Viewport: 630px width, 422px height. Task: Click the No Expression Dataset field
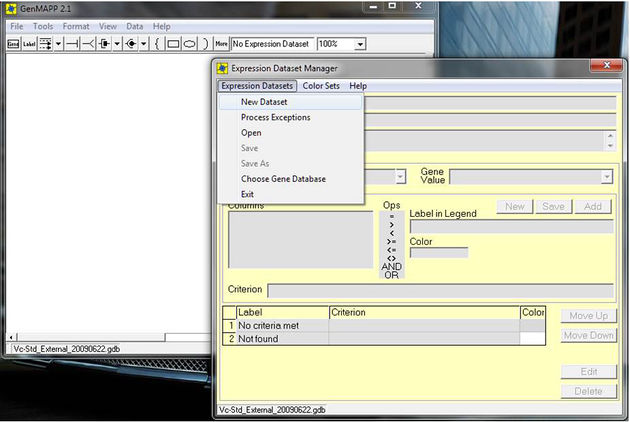tap(272, 44)
